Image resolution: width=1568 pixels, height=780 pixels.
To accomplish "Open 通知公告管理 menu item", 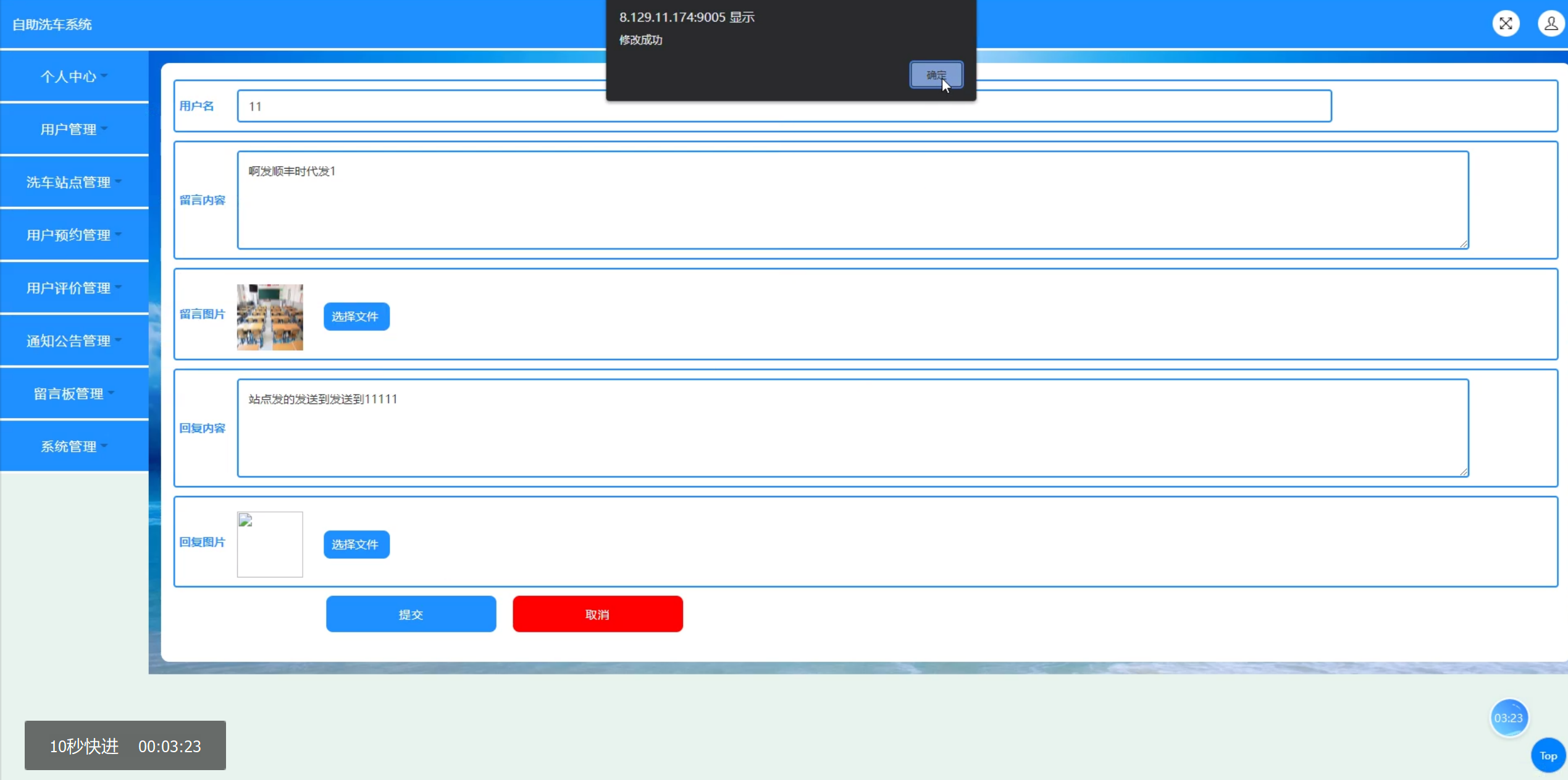I will pyautogui.click(x=73, y=341).
